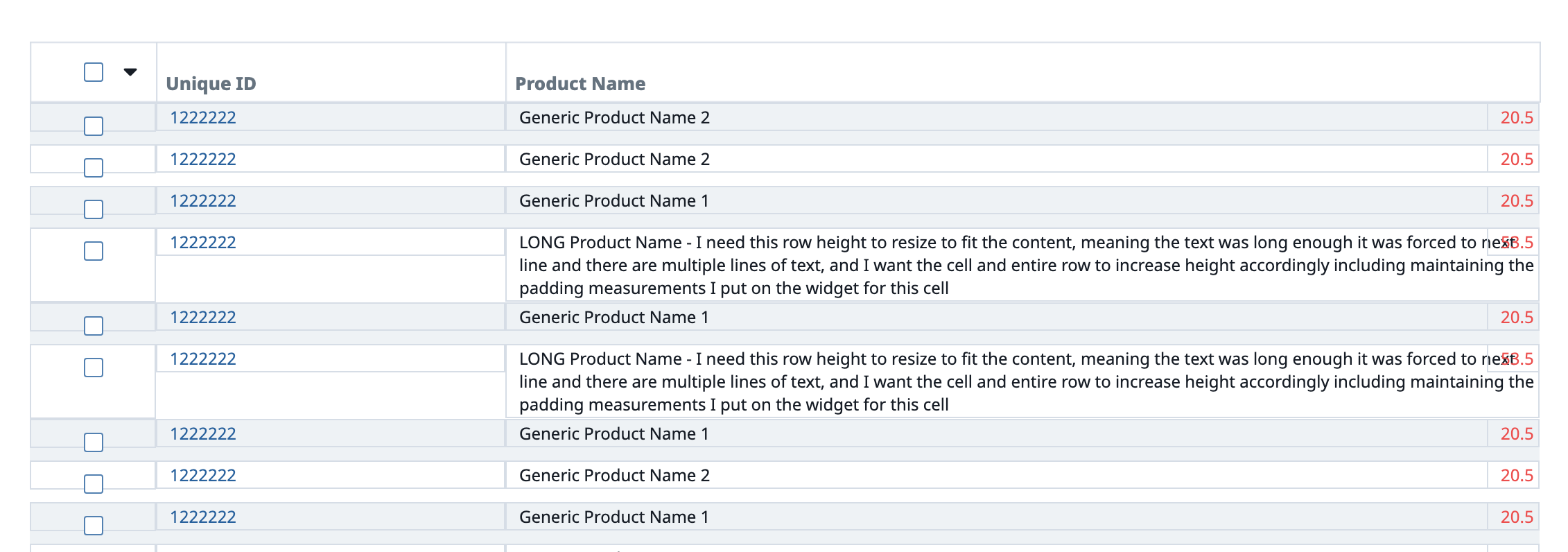Open the 1222222 link in the second row

click(203, 159)
